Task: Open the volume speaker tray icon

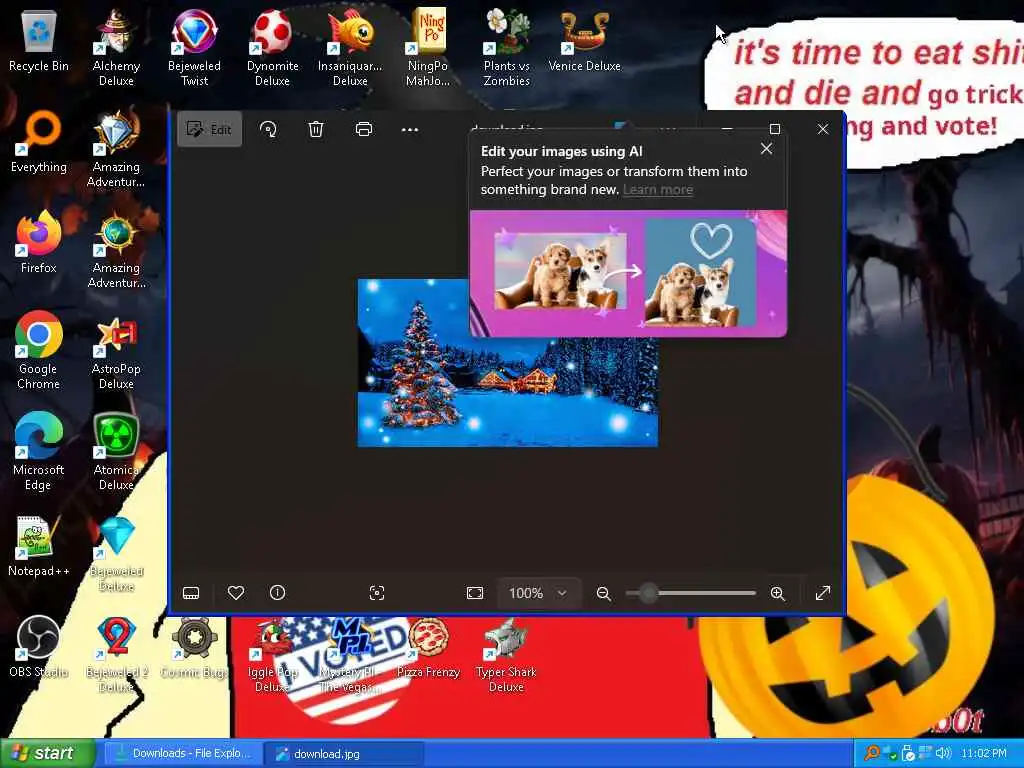Action: (x=944, y=754)
